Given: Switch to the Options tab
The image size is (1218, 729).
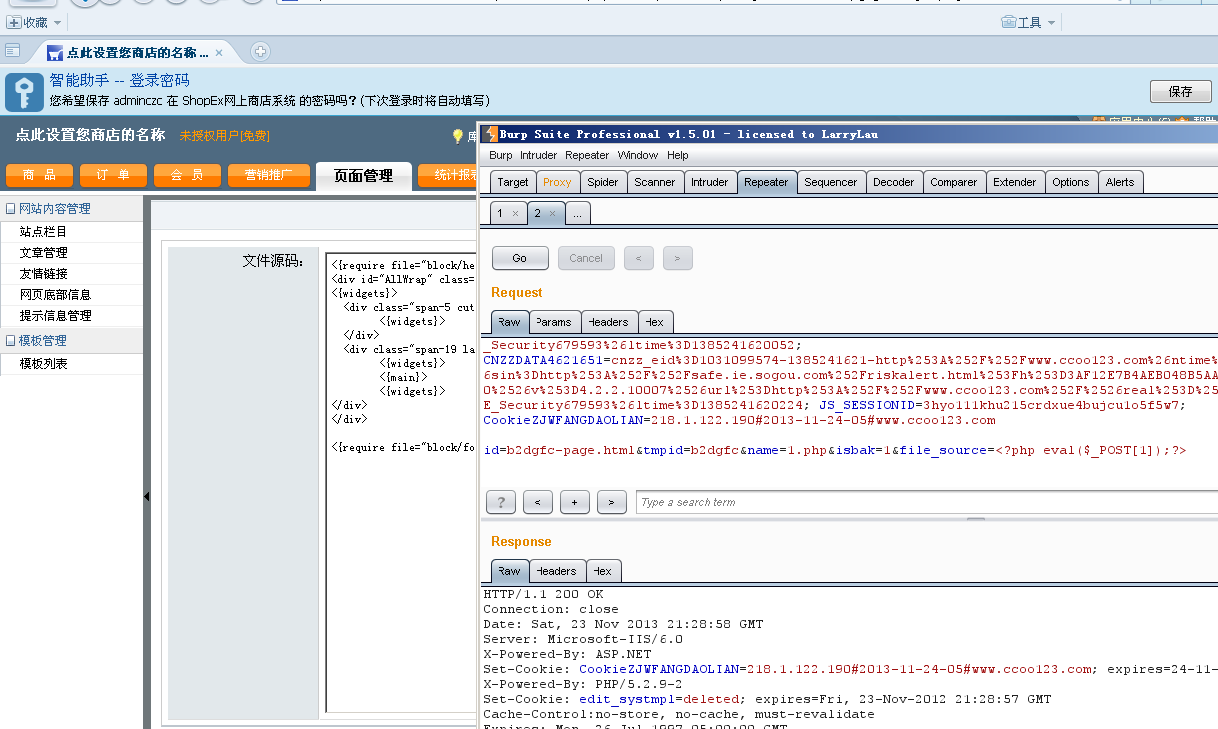Looking at the screenshot, I should coord(1070,182).
